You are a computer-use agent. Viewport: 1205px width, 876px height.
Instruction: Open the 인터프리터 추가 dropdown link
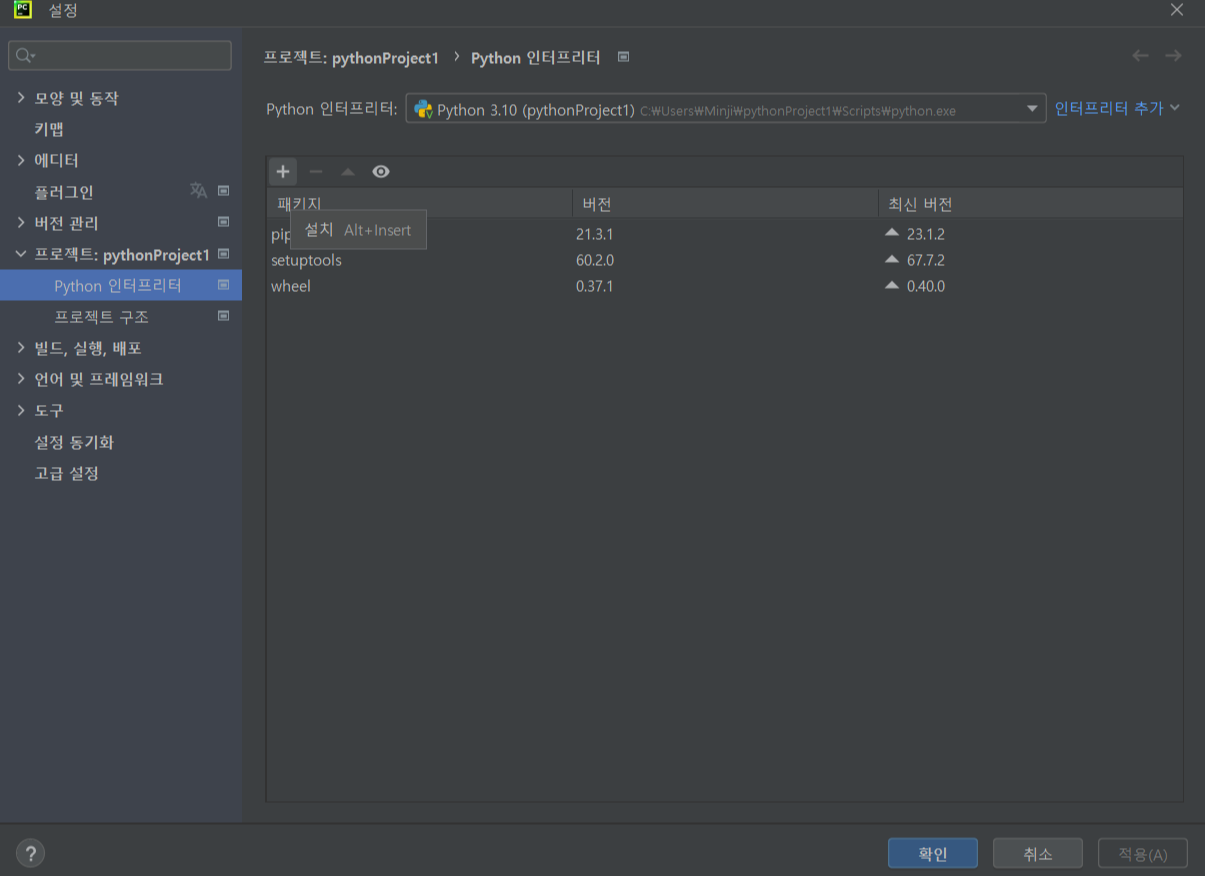click(1117, 108)
